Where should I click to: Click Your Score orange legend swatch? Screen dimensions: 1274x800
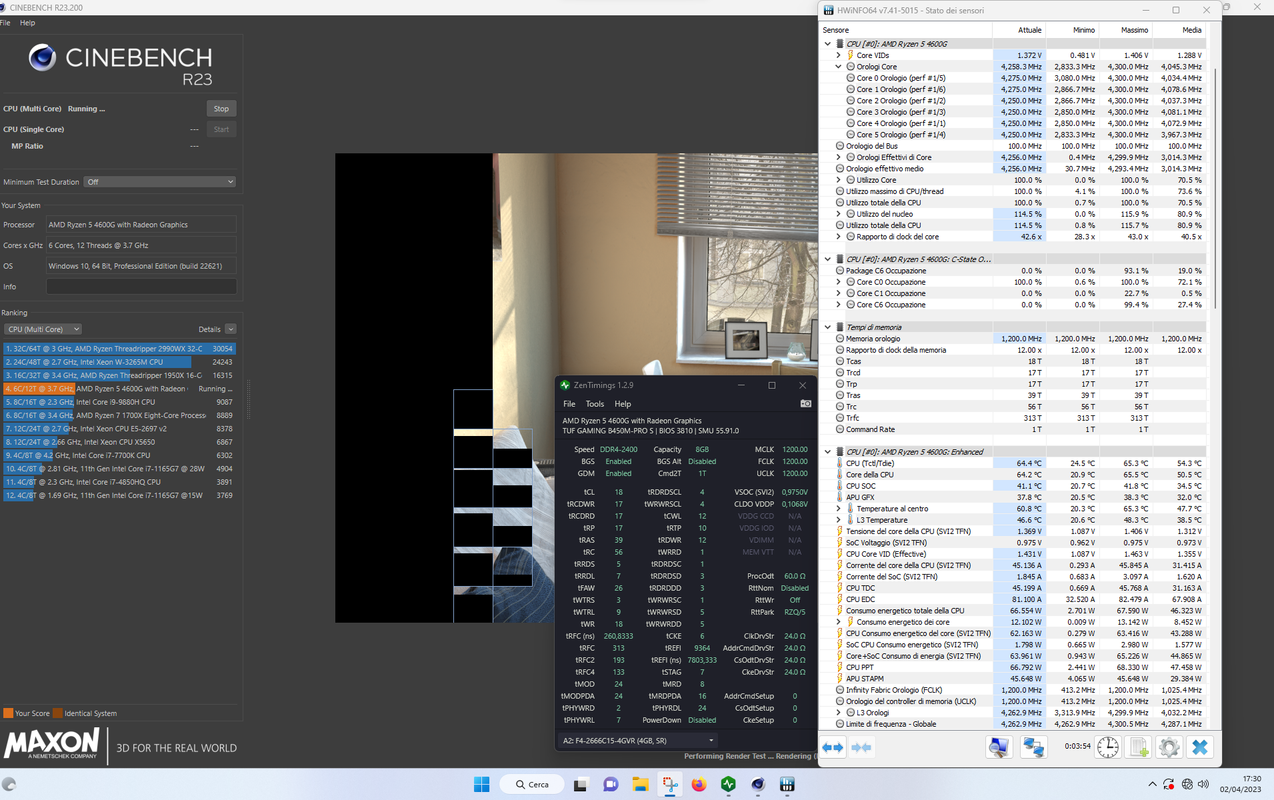coord(8,713)
